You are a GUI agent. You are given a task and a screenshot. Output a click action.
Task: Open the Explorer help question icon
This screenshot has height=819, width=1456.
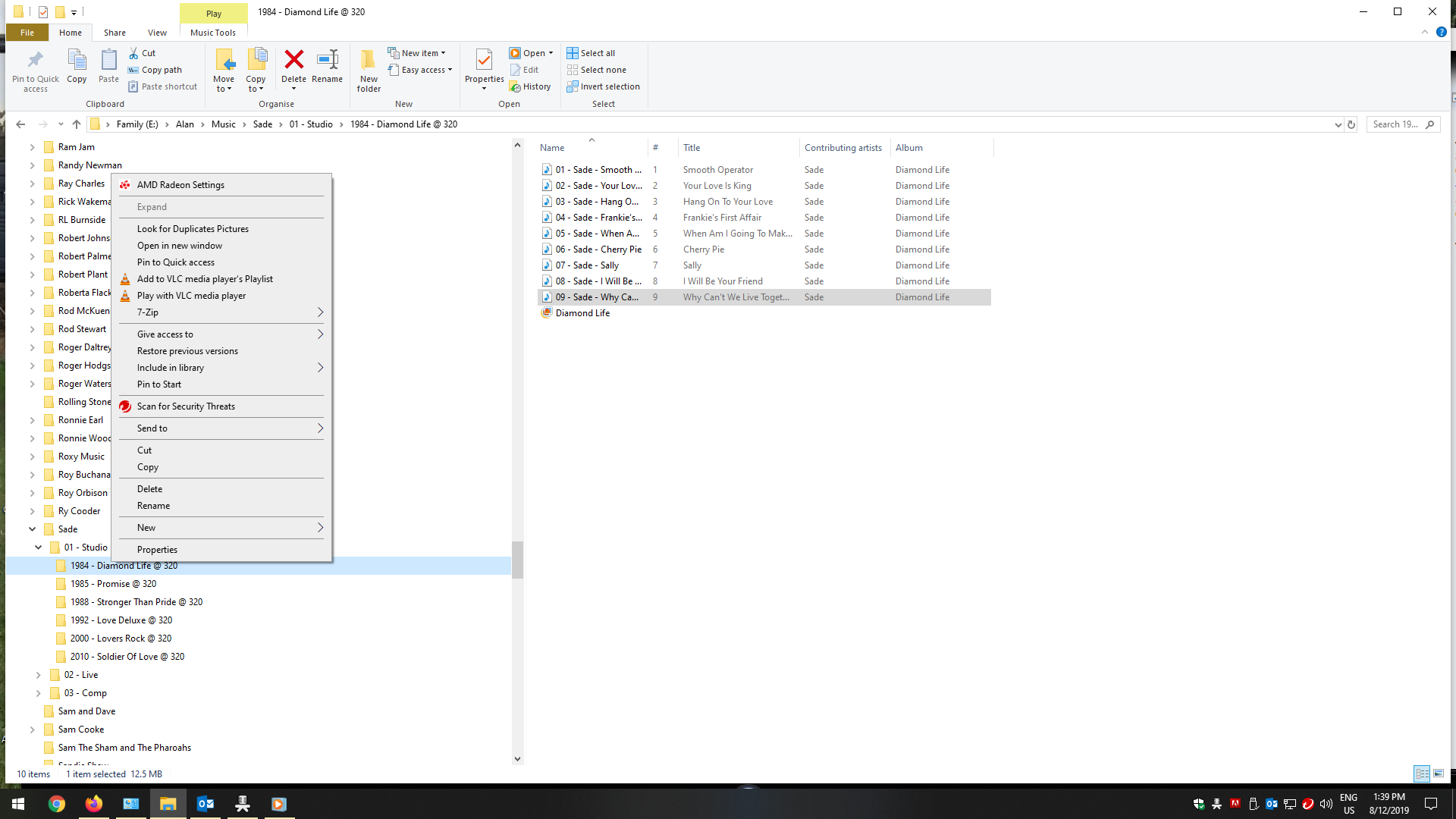(x=1442, y=32)
